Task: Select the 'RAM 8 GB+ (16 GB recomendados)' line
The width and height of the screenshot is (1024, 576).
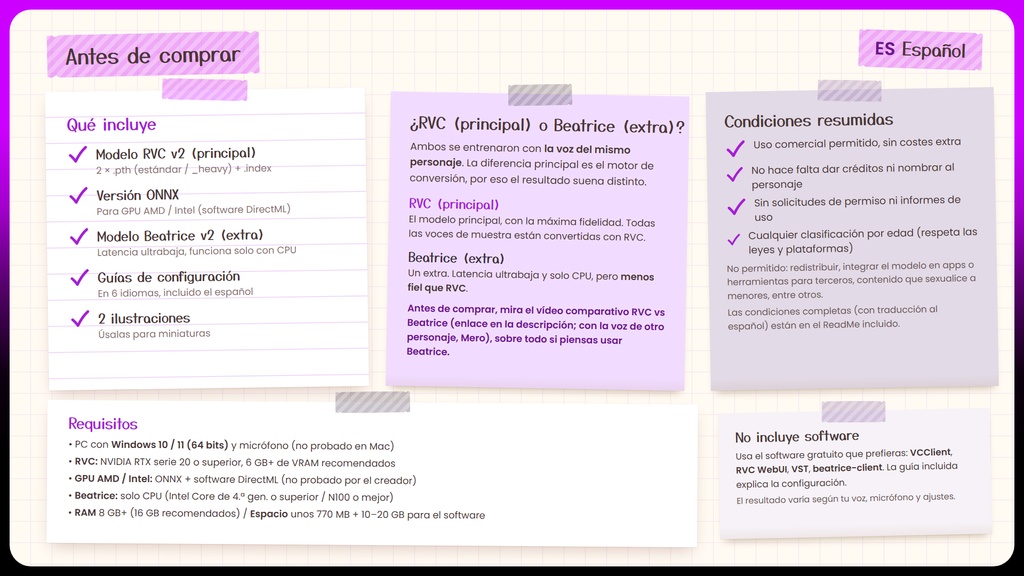Action: coord(276,514)
